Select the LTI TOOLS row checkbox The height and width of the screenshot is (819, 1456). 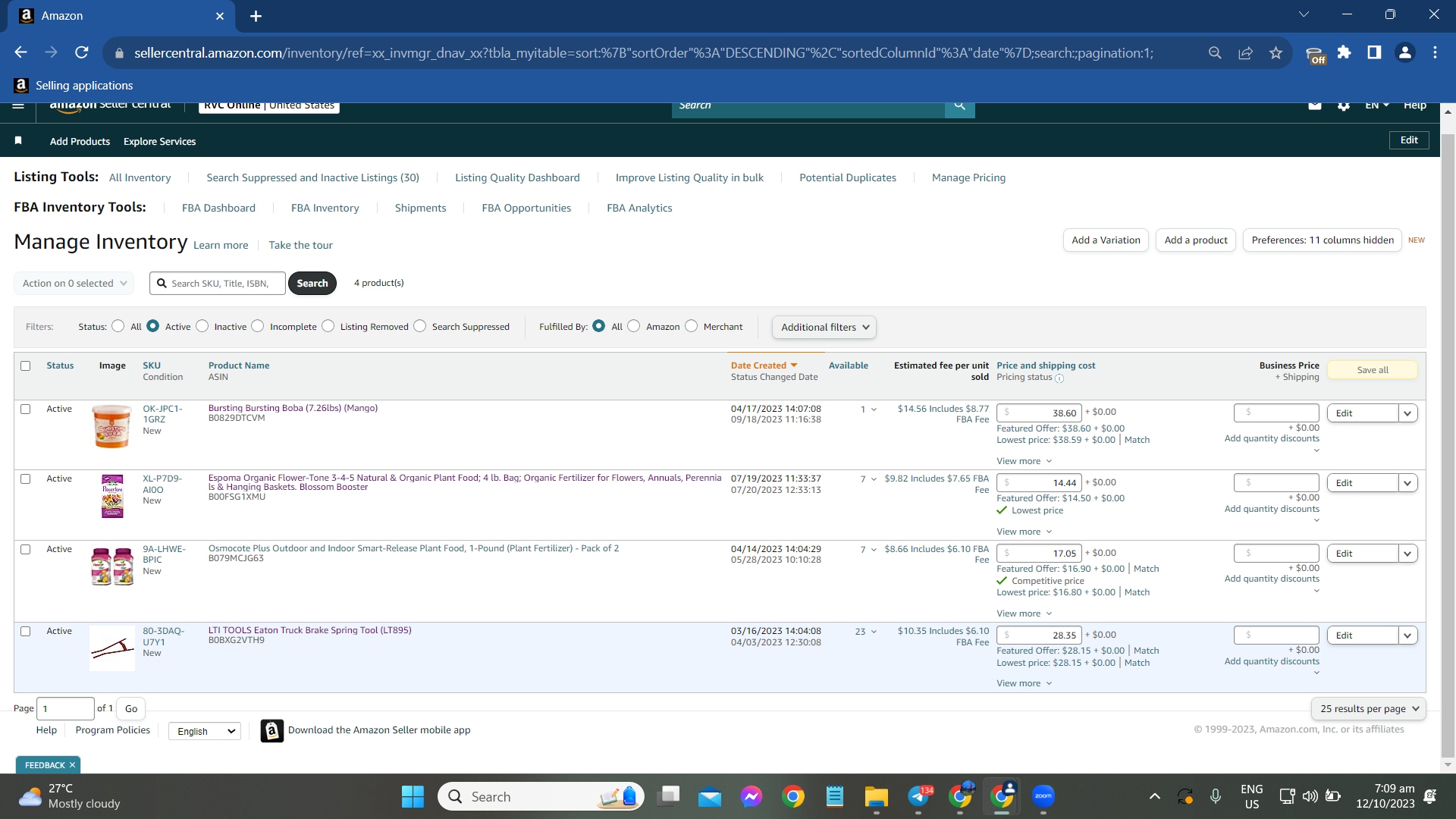[x=25, y=631]
